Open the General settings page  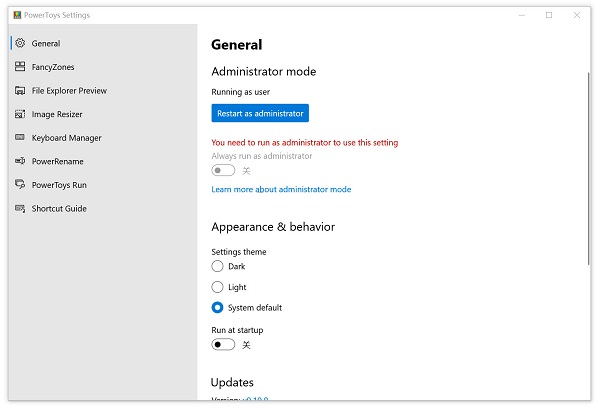103,43
